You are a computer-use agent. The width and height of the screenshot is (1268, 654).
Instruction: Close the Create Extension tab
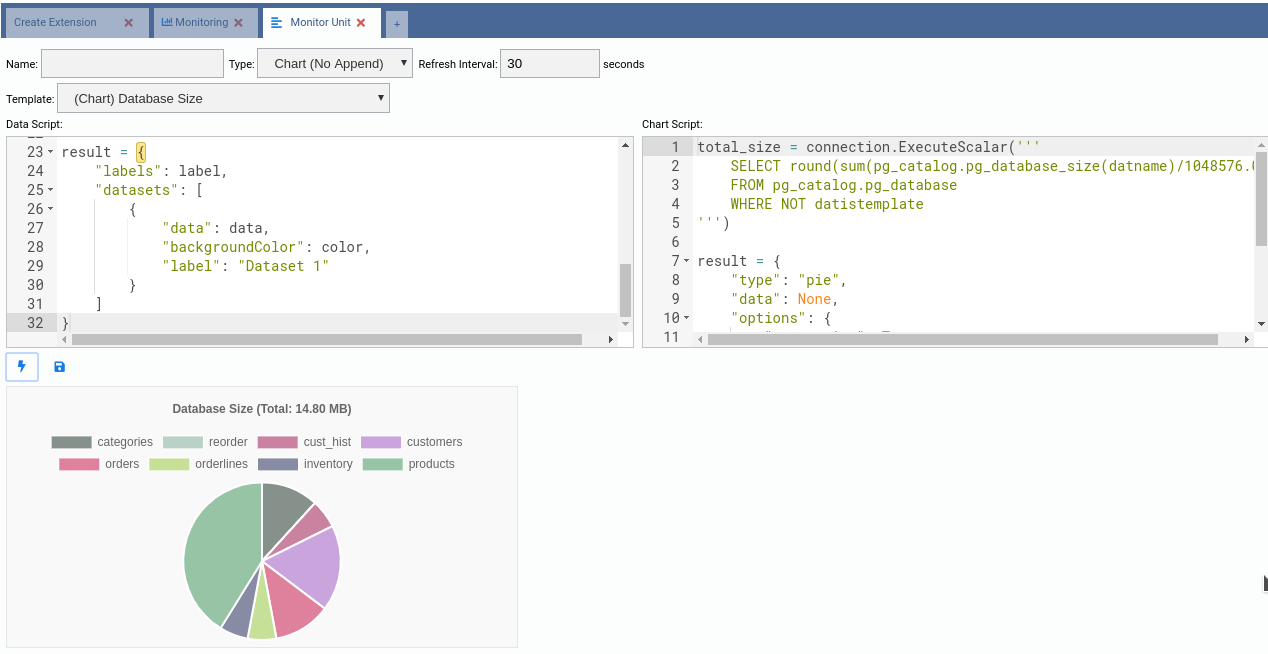tap(128, 23)
